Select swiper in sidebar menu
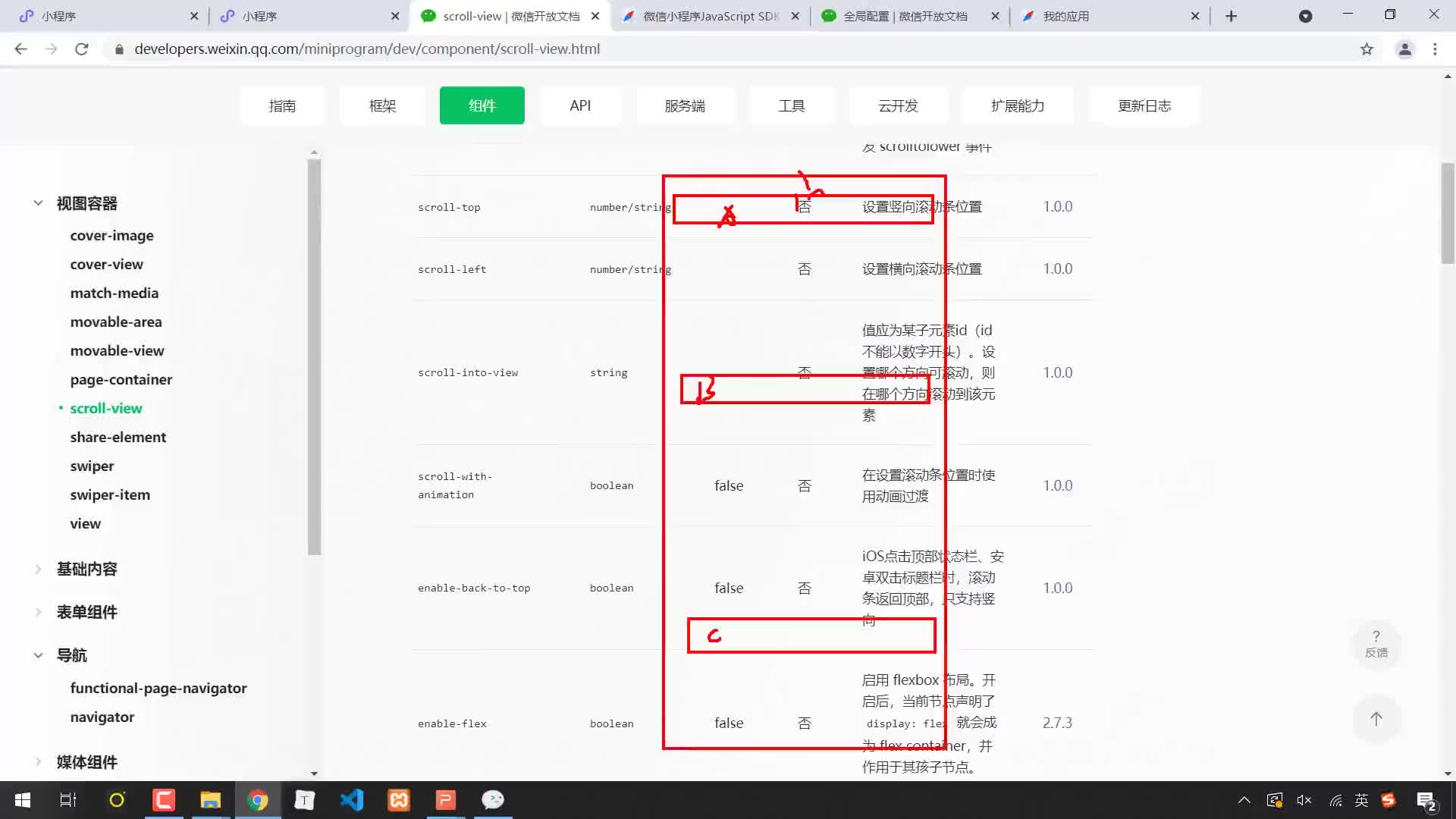 click(x=92, y=465)
